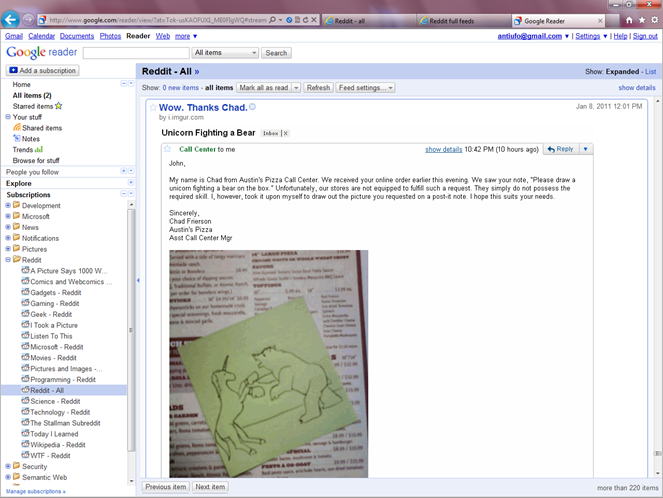The image size is (663, 498).
Task: Click the browser Back arrow button
Action: click(10, 19)
